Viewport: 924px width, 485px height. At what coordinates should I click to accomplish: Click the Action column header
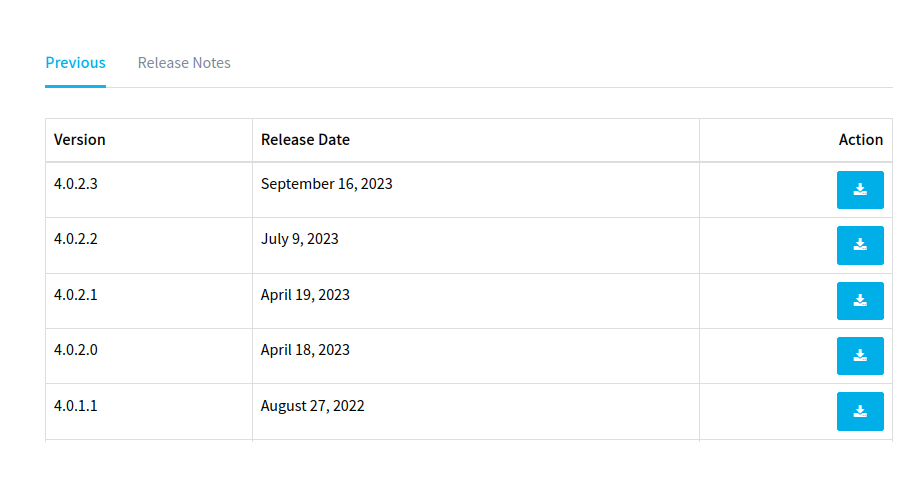(860, 140)
